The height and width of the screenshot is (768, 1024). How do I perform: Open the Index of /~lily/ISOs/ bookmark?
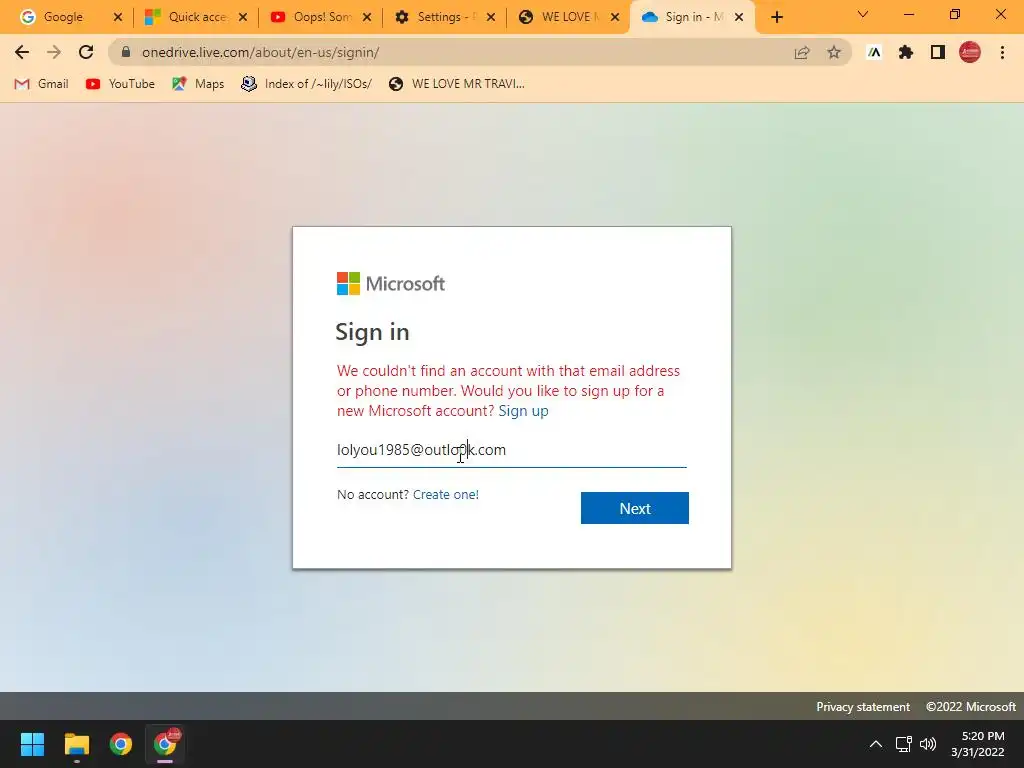coord(306,84)
